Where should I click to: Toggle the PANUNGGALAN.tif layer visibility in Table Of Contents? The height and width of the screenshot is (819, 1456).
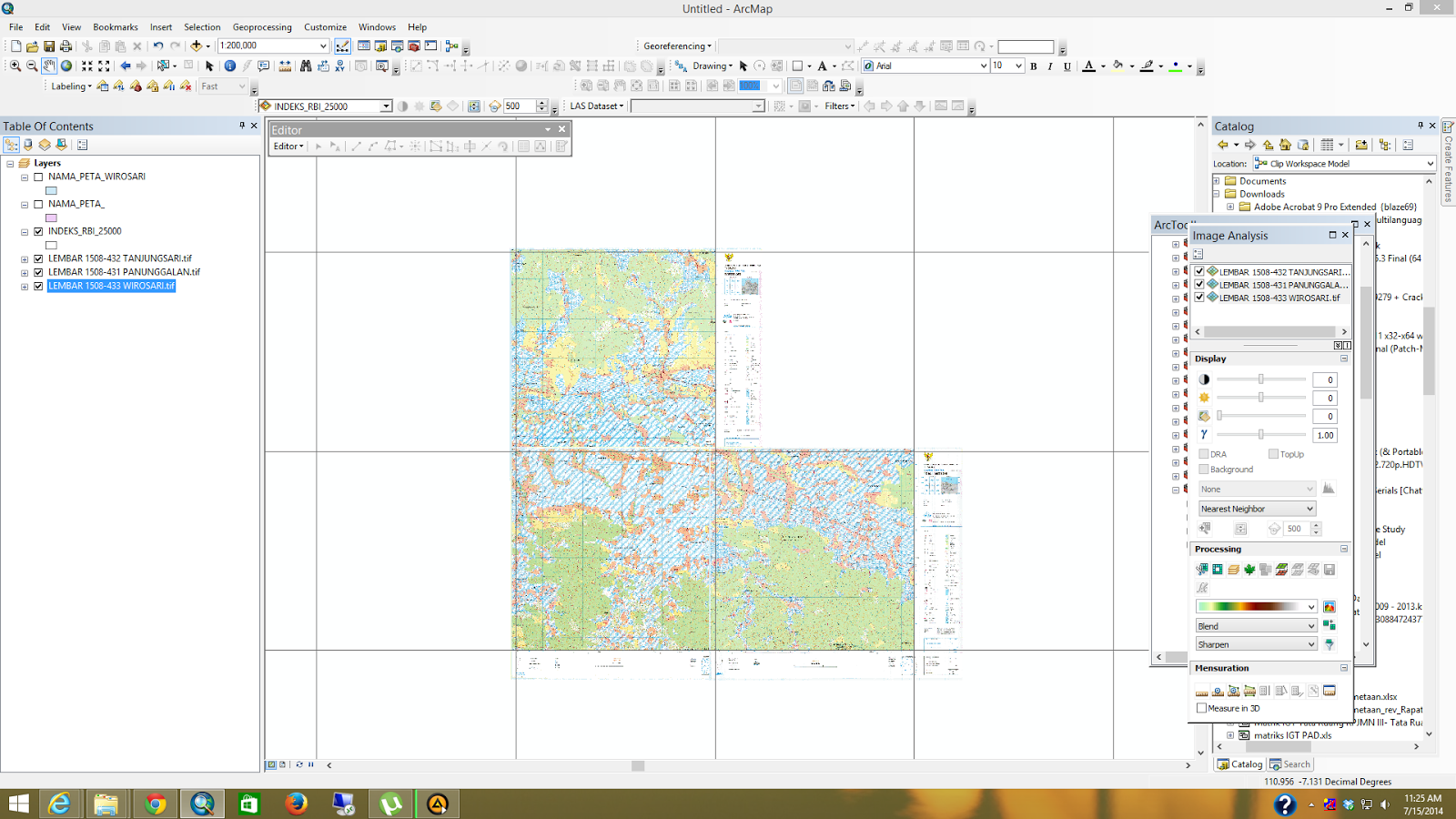pos(38,272)
